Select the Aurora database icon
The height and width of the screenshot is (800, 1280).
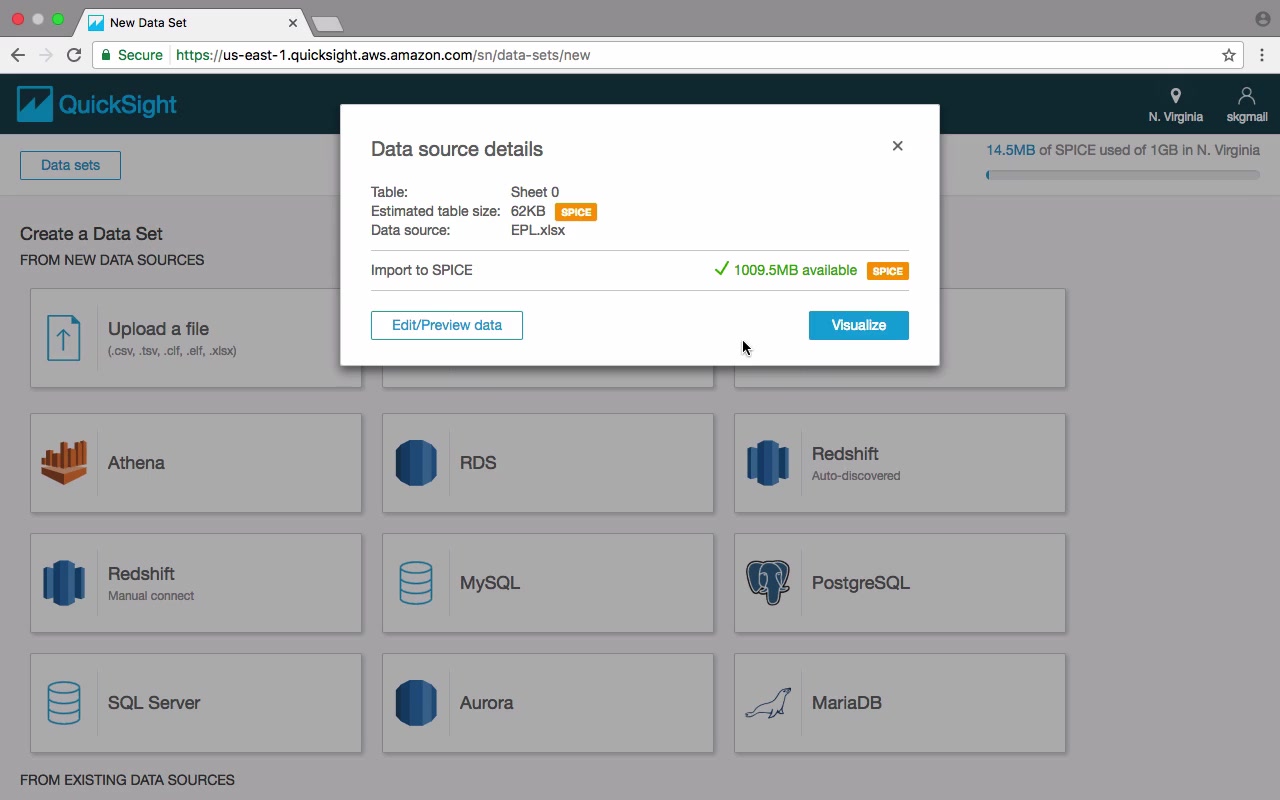click(x=416, y=703)
